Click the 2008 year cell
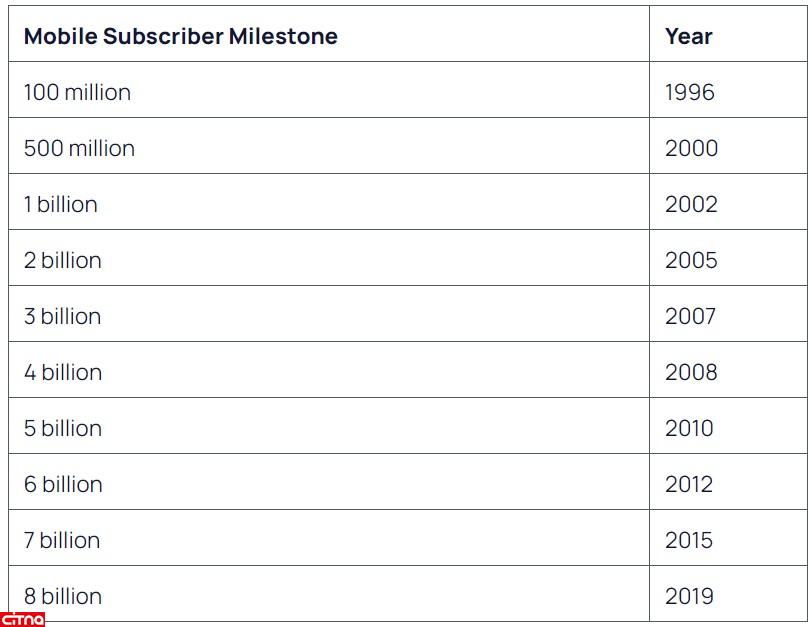The height and width of the screenshot is (627, 812). 691,373
